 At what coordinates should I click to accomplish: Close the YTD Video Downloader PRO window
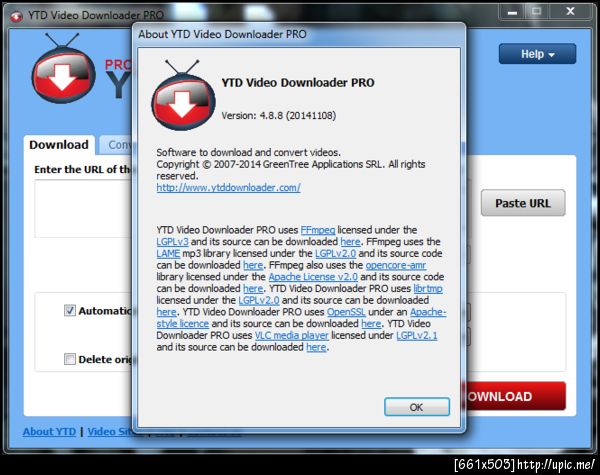[570, 12]
